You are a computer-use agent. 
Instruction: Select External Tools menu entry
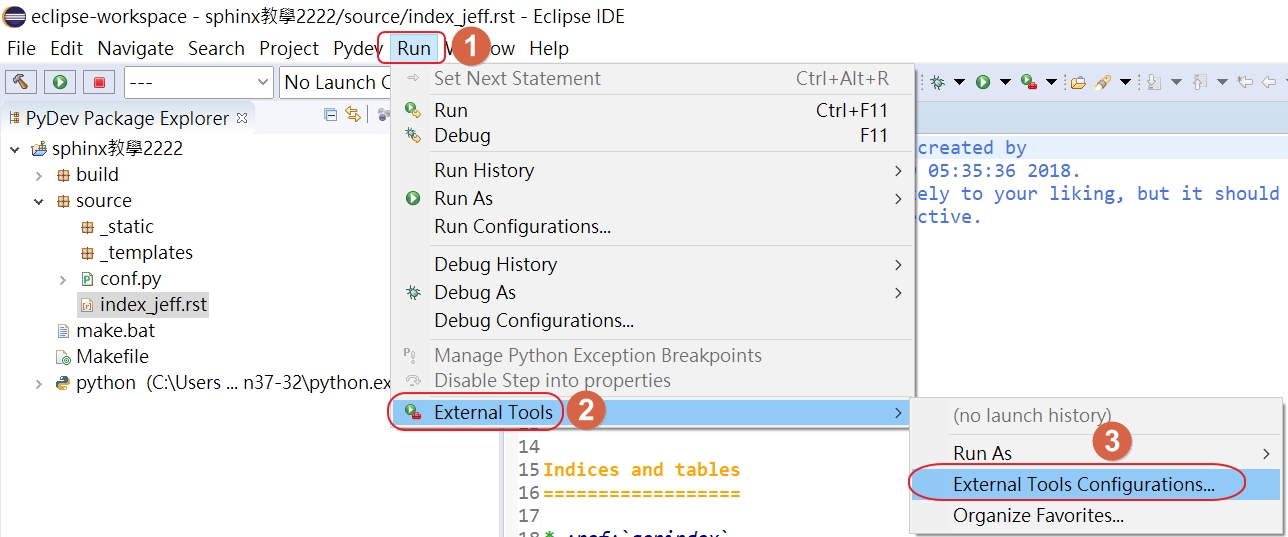(x=652, y=412)
